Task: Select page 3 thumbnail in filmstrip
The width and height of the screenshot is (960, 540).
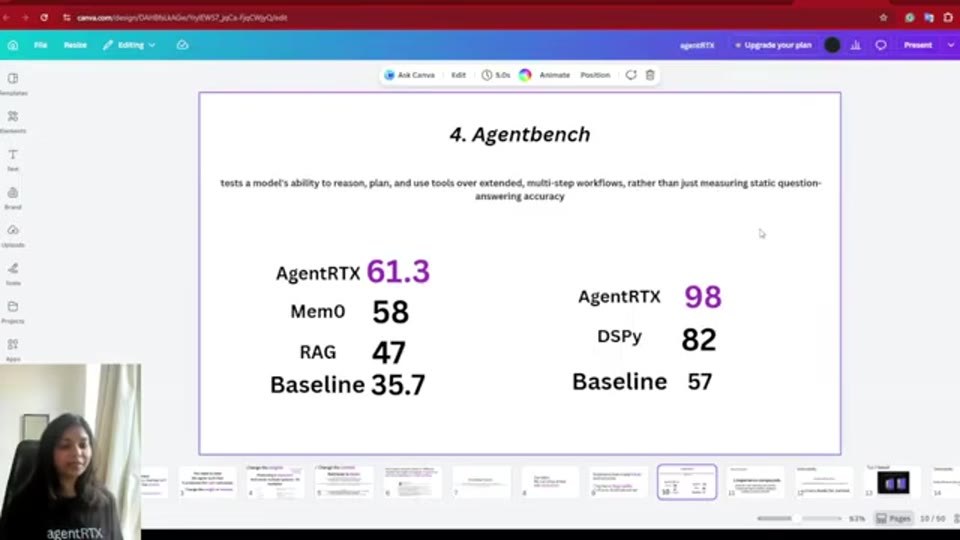Action: coord(208,482)
